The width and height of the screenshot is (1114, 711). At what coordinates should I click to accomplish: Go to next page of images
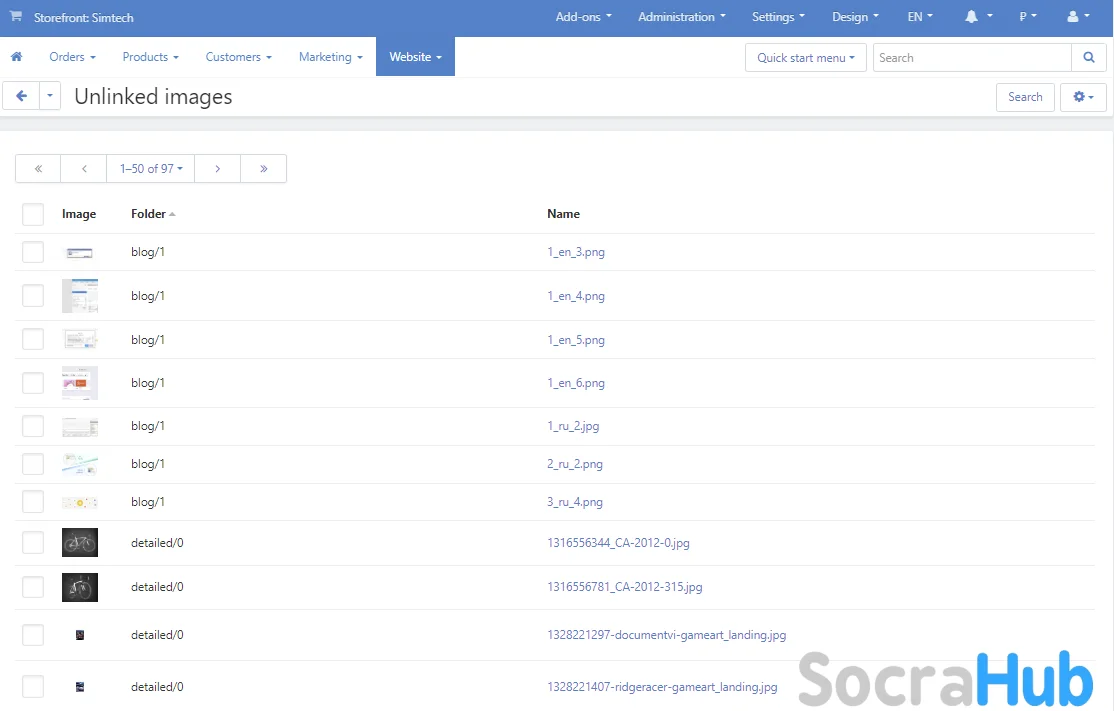coord(217,169)
